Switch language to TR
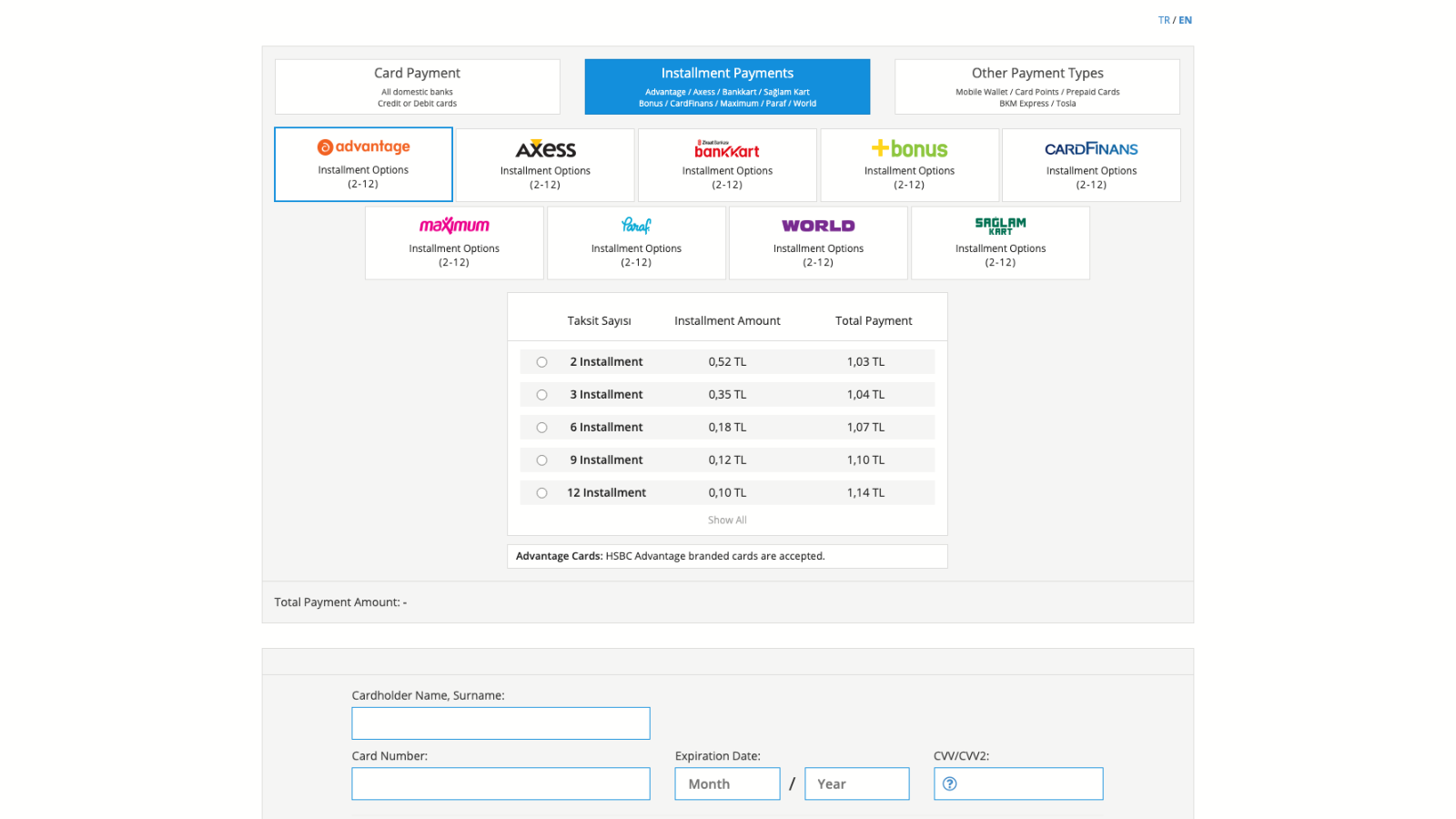 [x=1164, y=20]
